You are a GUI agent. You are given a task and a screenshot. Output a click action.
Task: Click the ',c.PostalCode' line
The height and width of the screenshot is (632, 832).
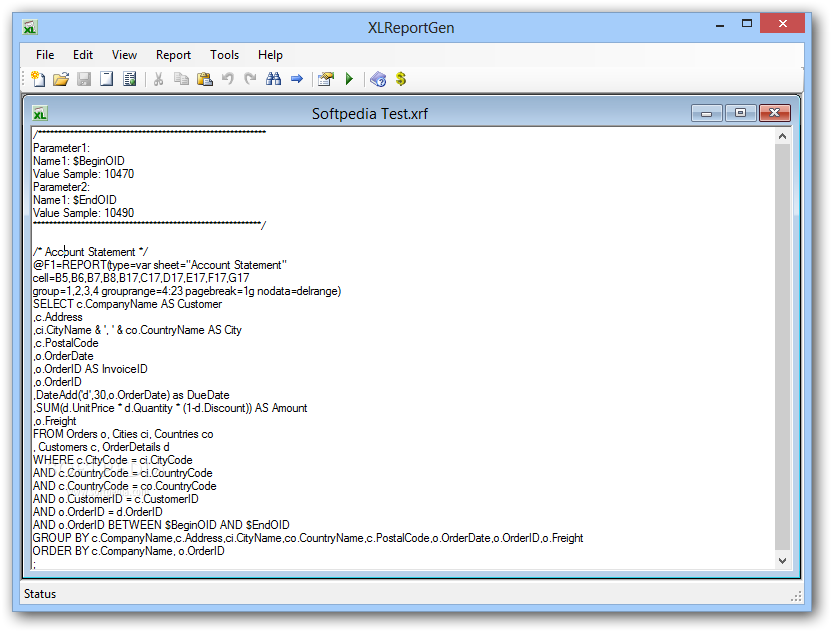click(66, 343)
